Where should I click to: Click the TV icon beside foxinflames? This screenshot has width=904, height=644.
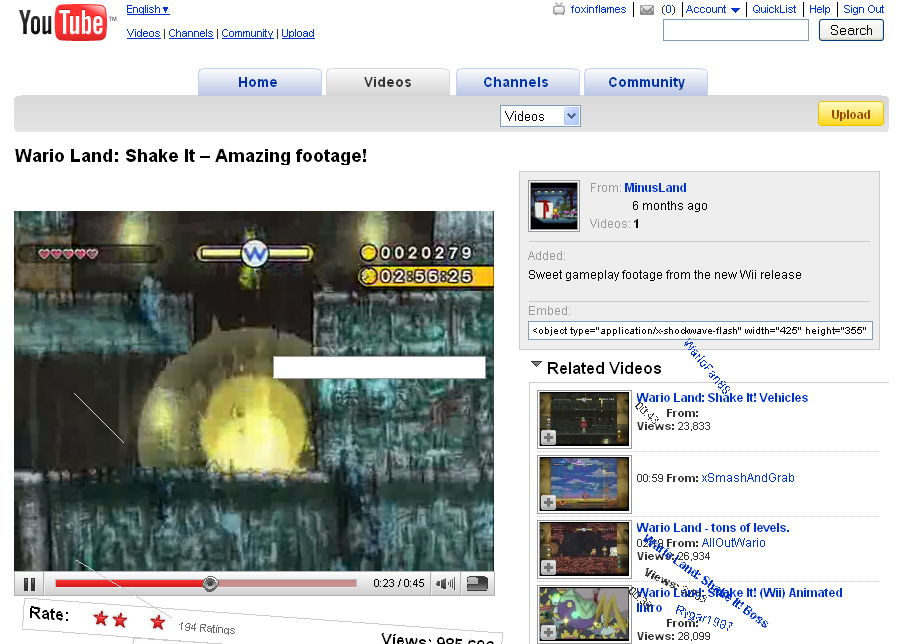[x=559, y=9]
